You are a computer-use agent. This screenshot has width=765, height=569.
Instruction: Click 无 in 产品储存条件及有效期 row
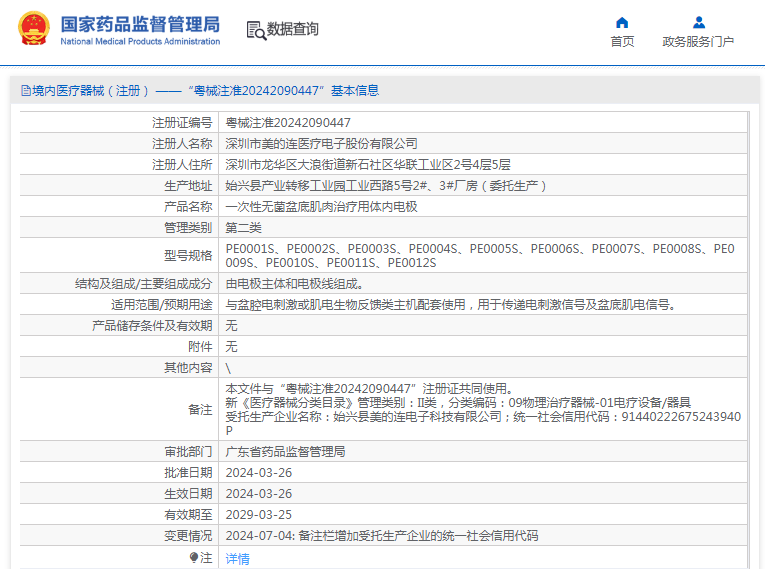point(231,326)
